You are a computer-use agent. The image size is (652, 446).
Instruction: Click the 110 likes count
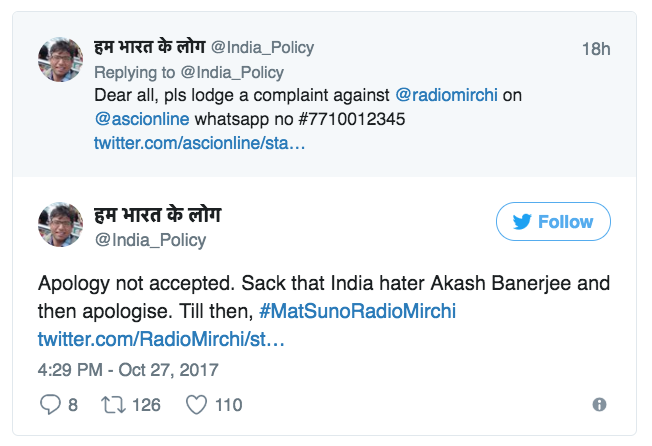point(228,405)
